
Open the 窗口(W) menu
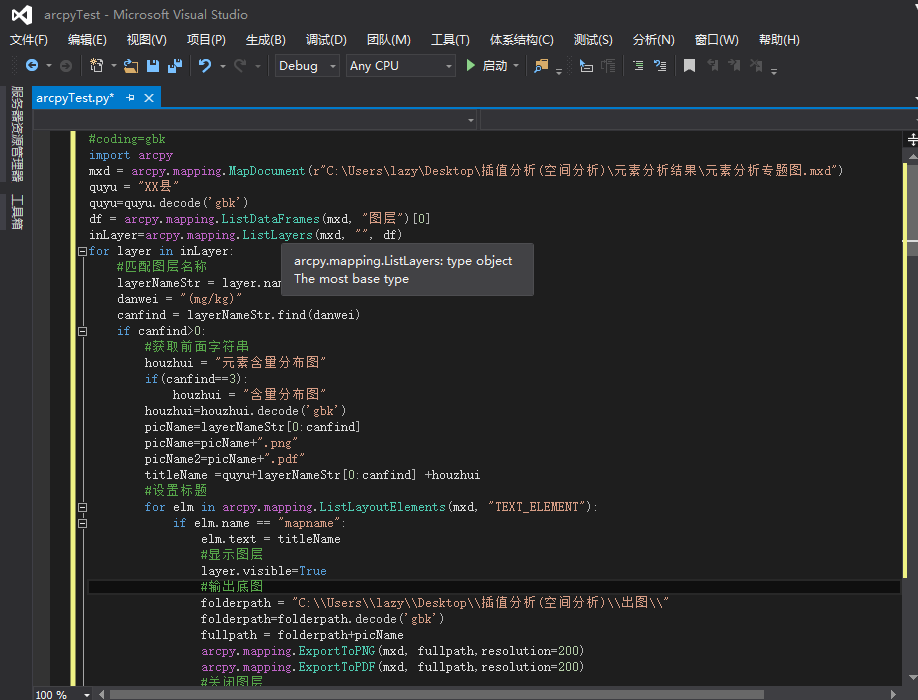click(717, 40)
